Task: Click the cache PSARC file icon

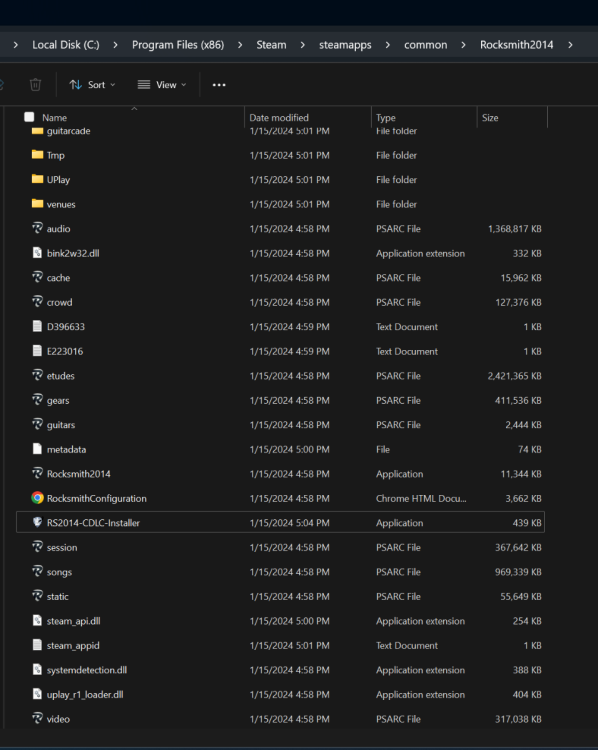Action: pyautogui.click(x=37, y=277)
